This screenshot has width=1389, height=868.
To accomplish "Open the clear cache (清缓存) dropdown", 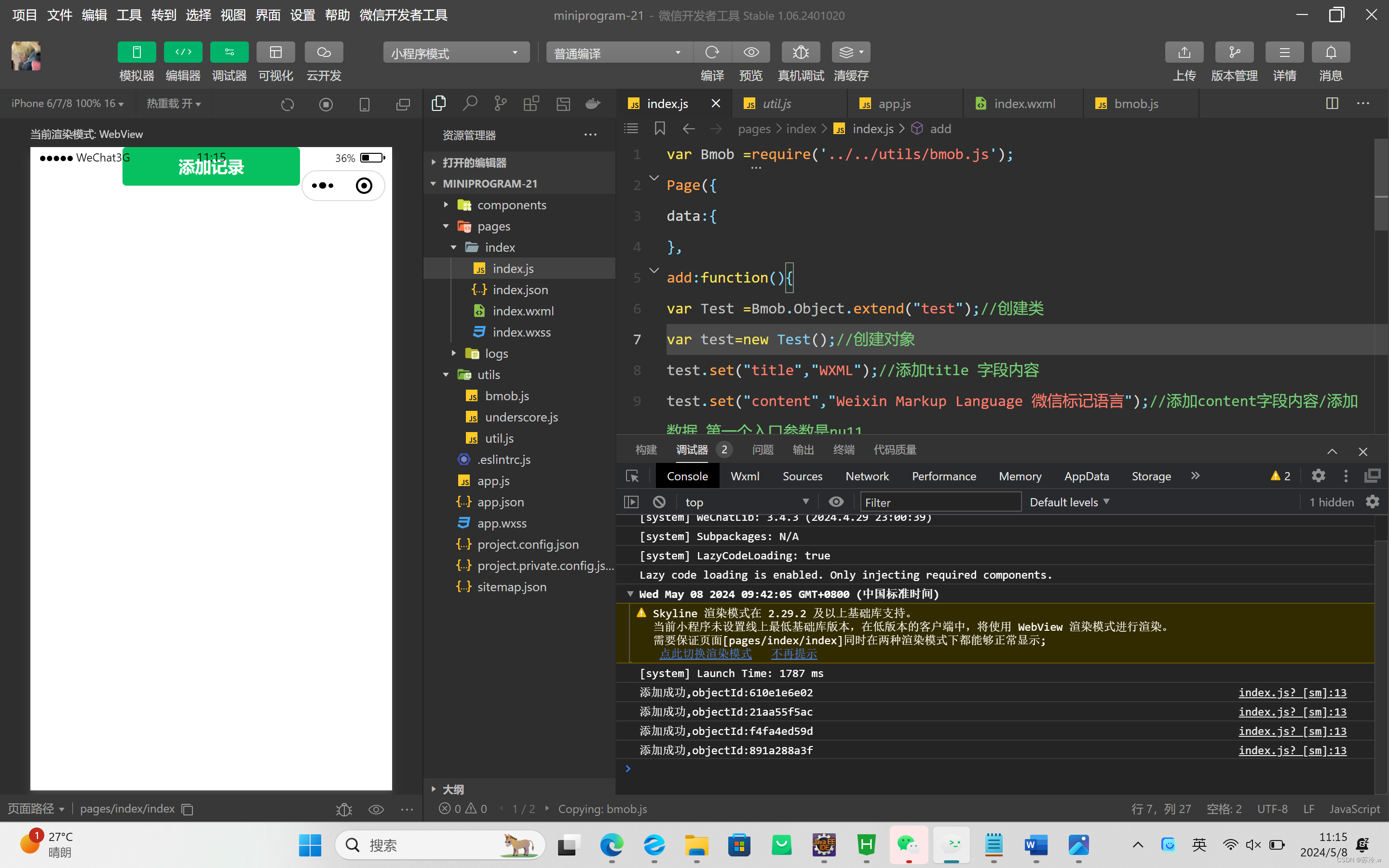I will [x=851, y=52].
